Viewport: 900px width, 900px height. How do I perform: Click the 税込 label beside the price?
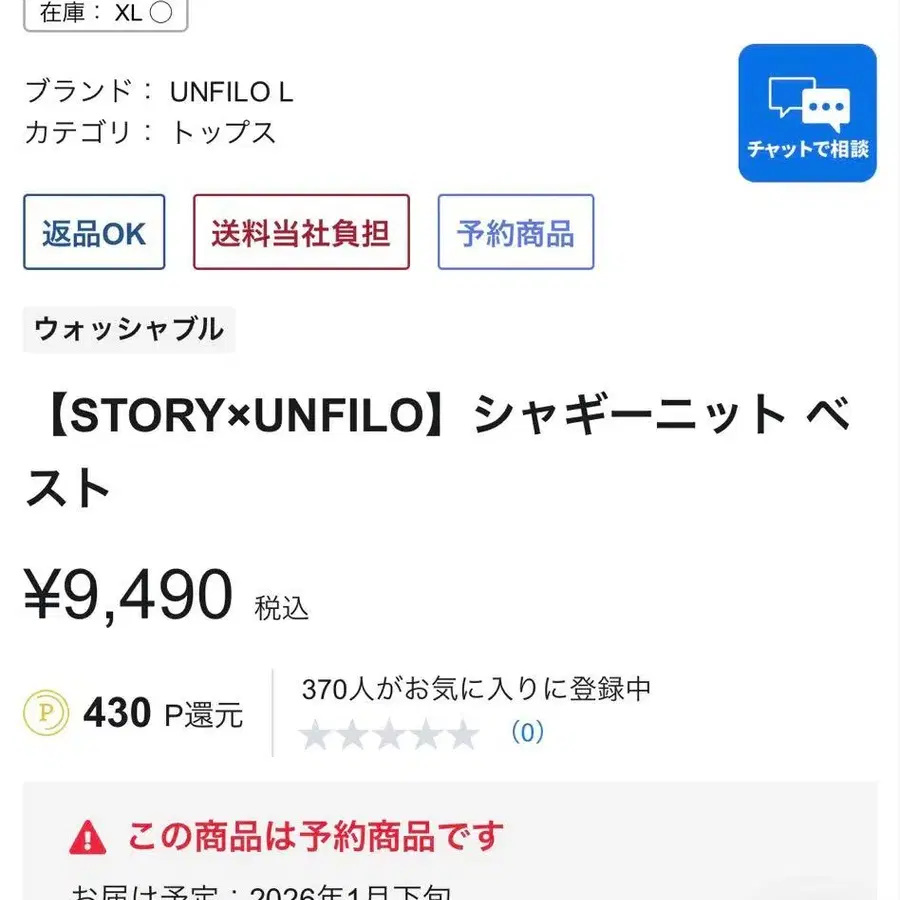(x=282, y=608)
